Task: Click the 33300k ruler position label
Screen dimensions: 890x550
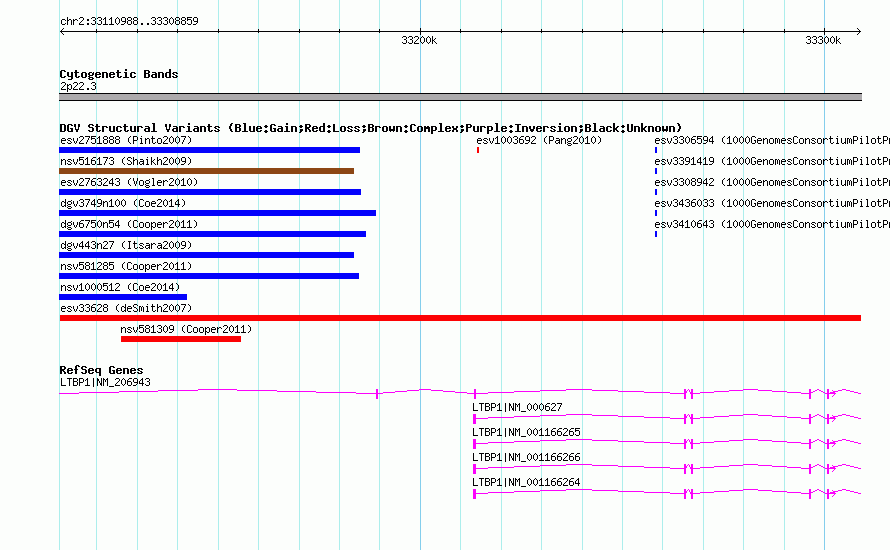Action: [x=823, y=40]
